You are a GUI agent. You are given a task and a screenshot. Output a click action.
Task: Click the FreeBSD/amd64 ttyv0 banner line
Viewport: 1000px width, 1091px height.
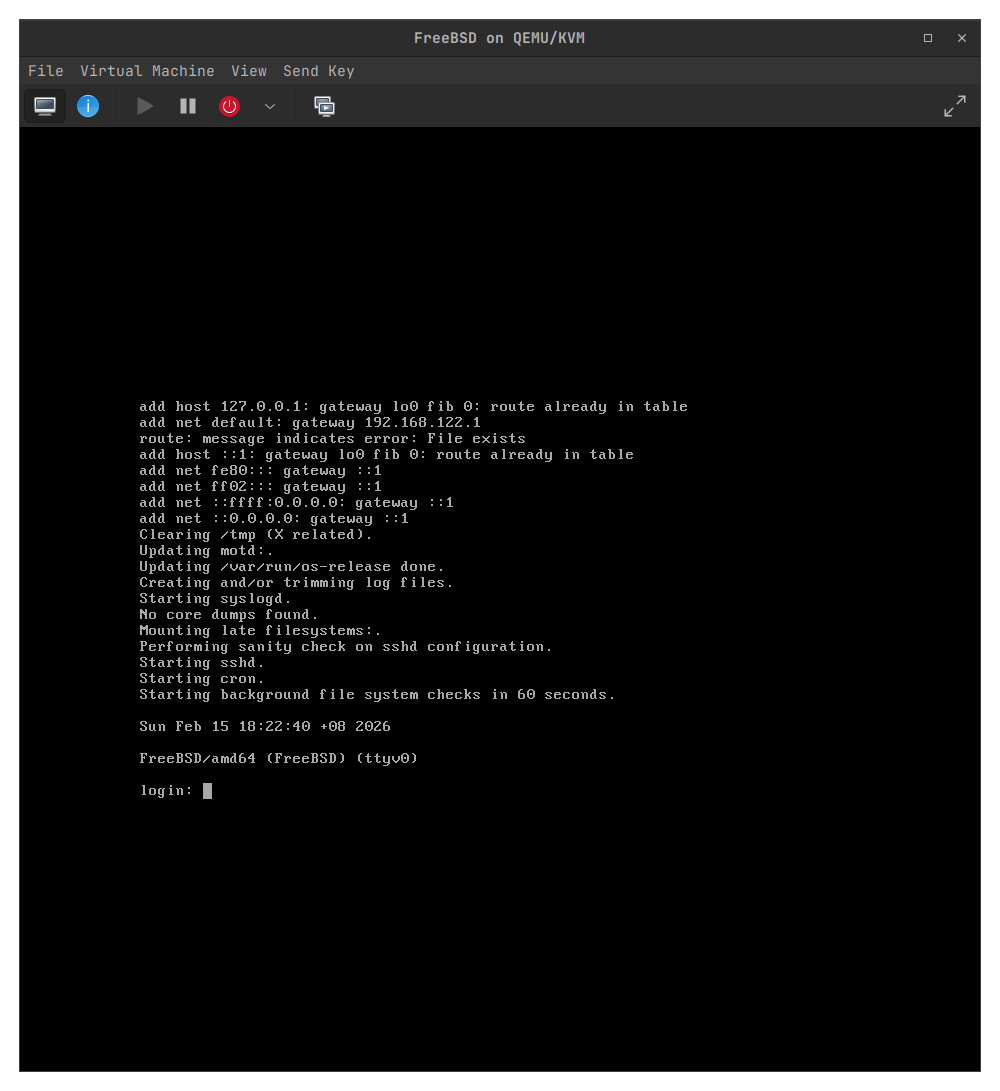click(x=278, y=759)
